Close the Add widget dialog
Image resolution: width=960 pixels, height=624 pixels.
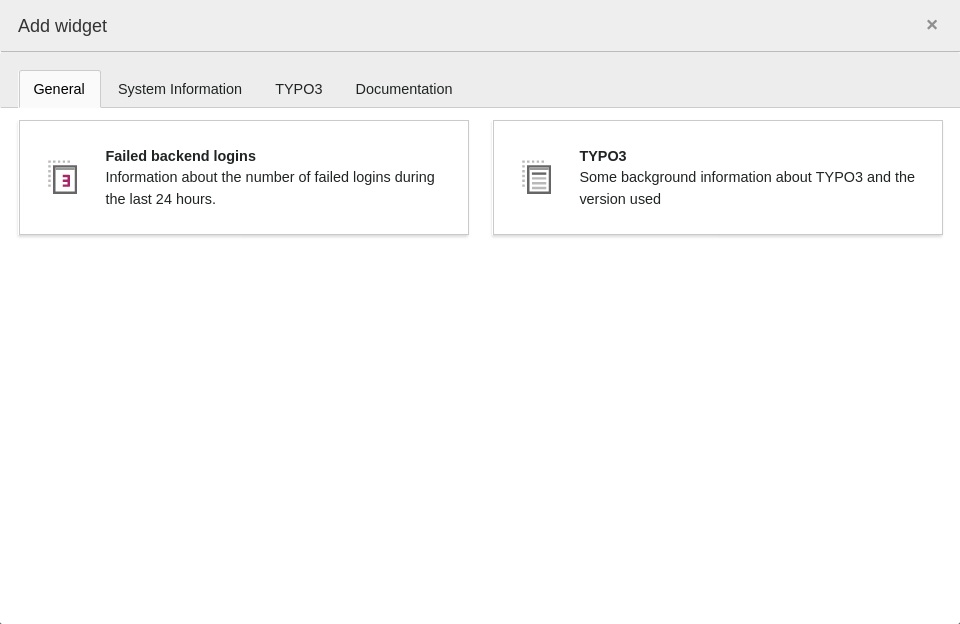931,25
